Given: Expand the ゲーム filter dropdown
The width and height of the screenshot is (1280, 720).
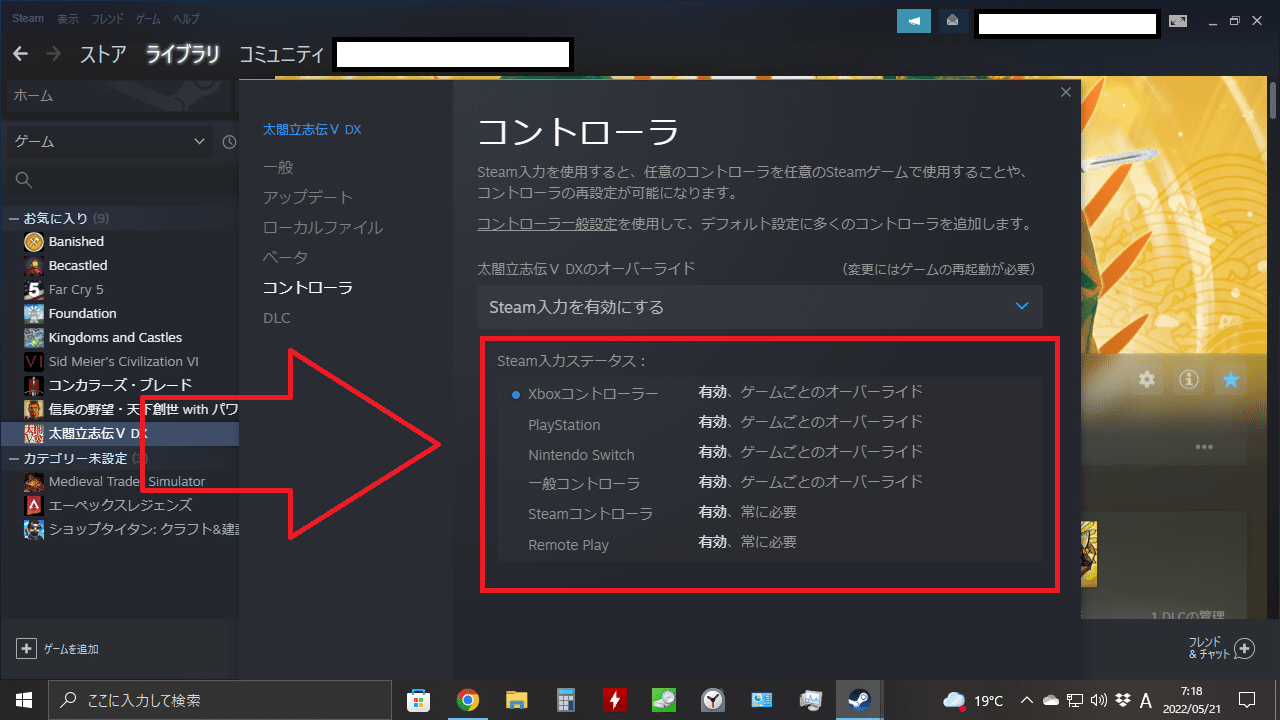Looking at the screenshot, I should [109, 142].
